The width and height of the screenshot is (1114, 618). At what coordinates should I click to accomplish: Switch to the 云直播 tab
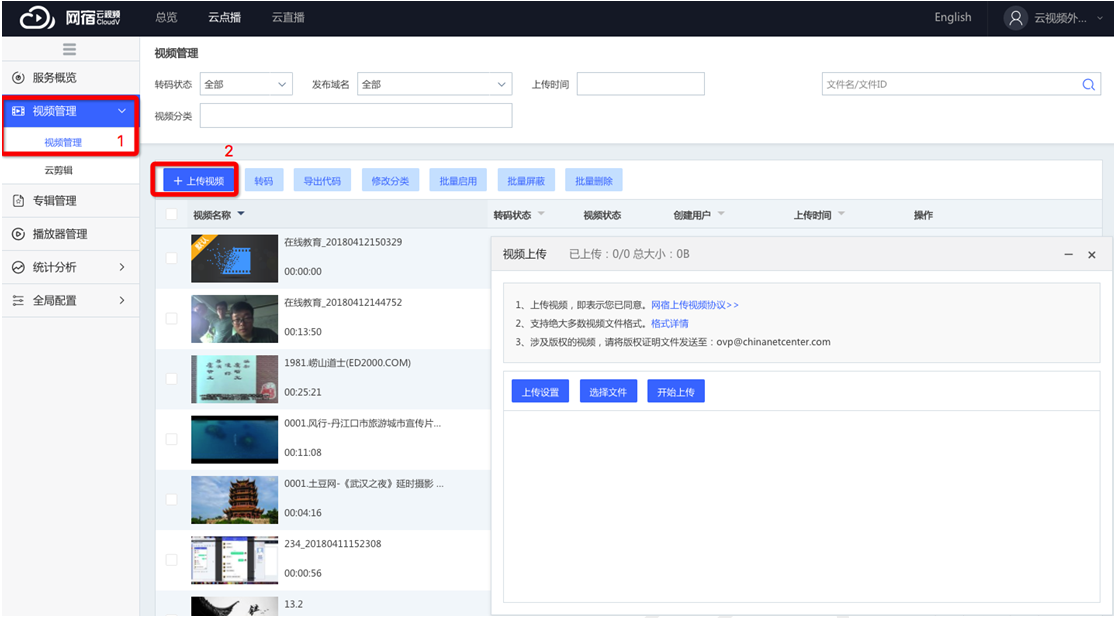pyautogui.click(x=288, y=18)
